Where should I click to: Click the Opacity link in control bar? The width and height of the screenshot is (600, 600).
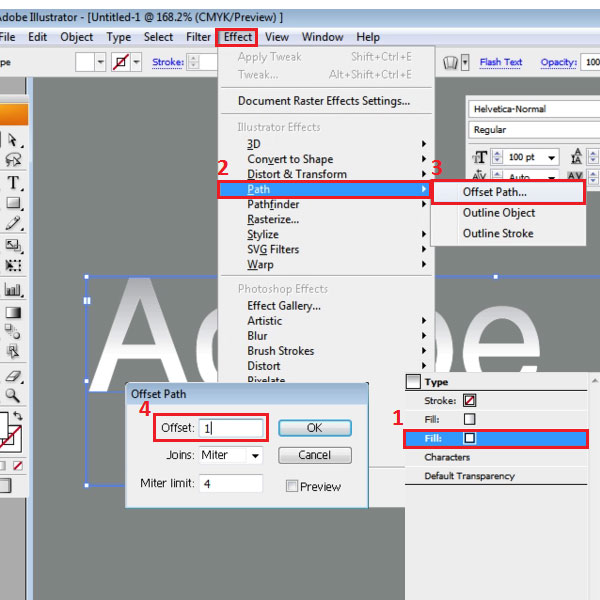click(559, 62)
